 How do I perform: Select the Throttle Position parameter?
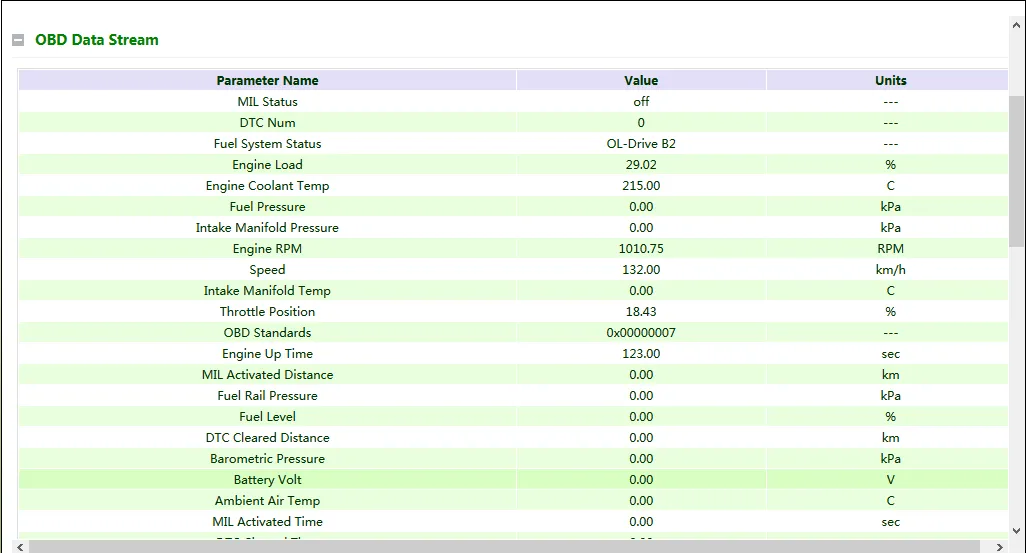coord(268,312)
